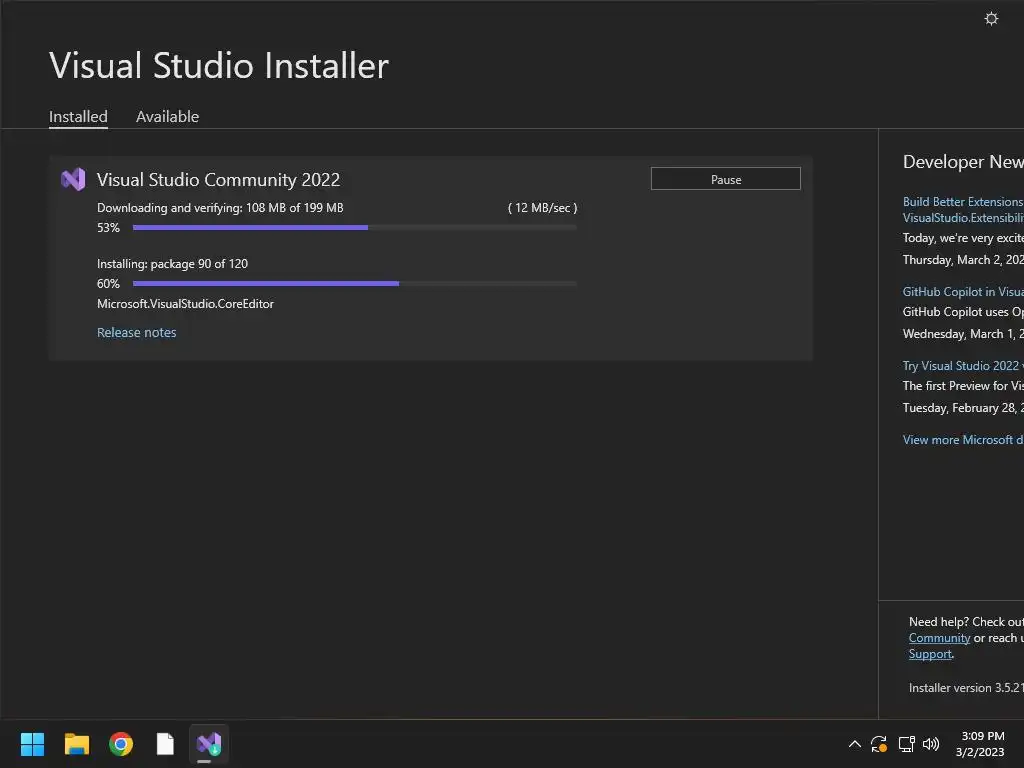Click the sync update tray icon
The height and width of the screenshot is (768, 1024).
tap(879, 744)
